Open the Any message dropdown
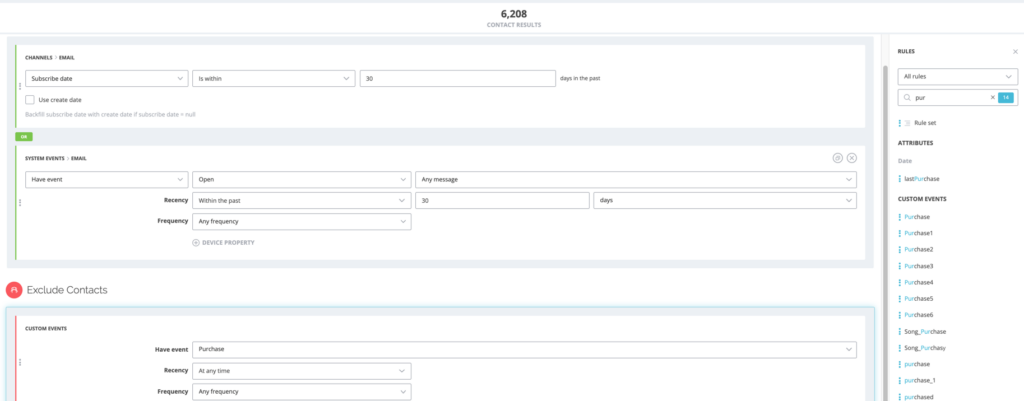 pos(636,179)
